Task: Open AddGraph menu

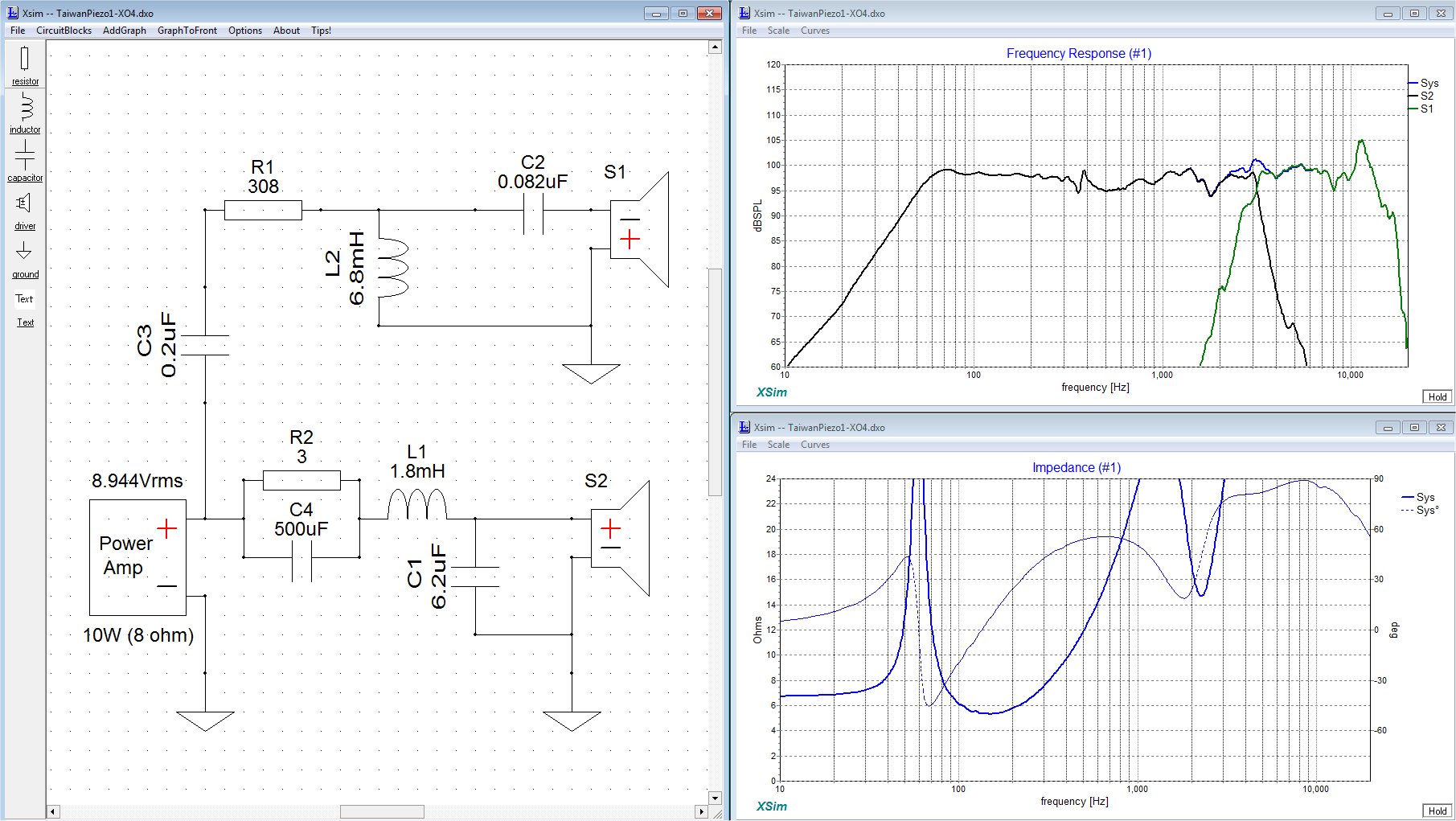Action: click(125, 31)
